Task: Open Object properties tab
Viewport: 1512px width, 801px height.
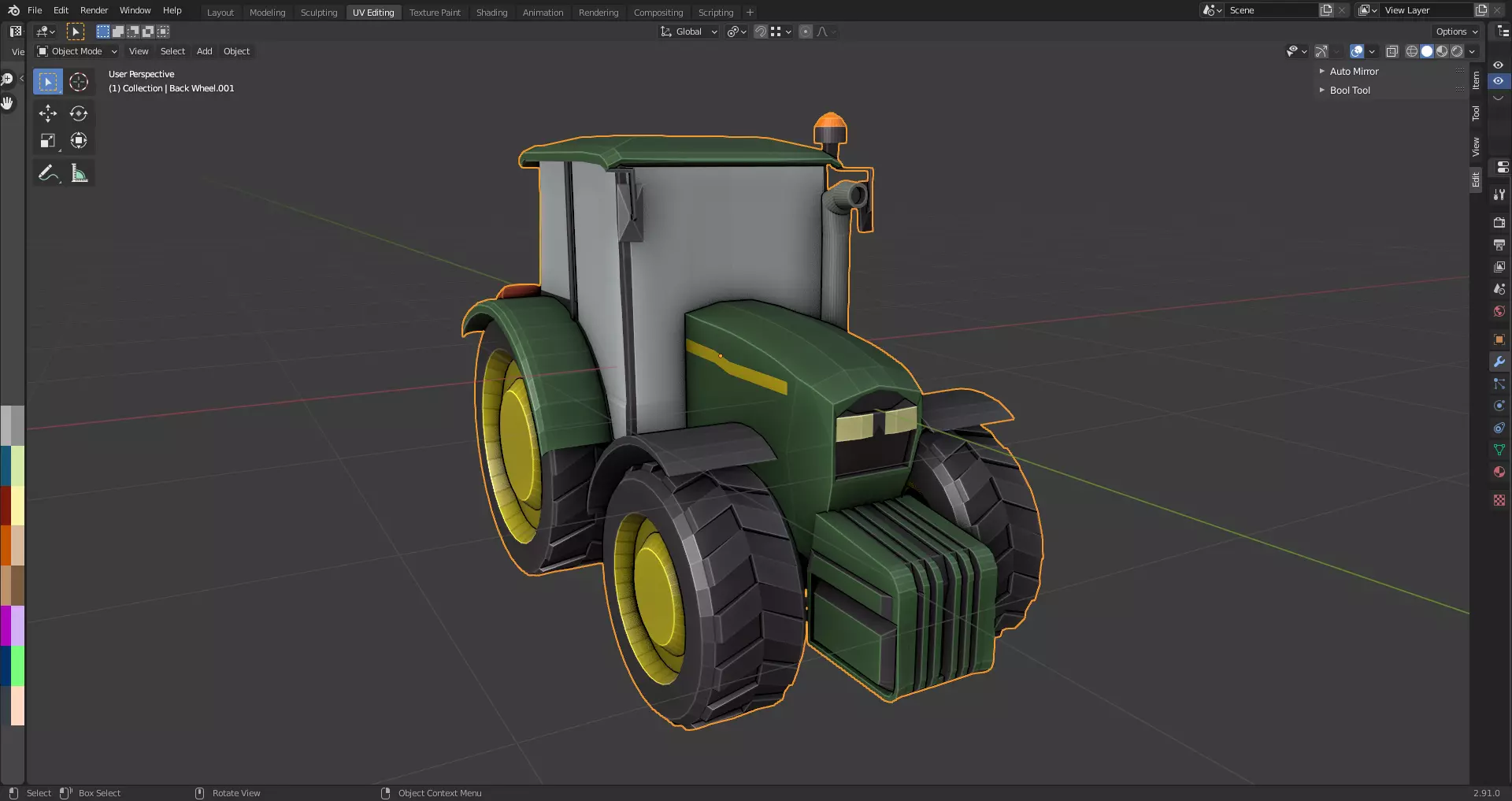Action: point(1499,339)
